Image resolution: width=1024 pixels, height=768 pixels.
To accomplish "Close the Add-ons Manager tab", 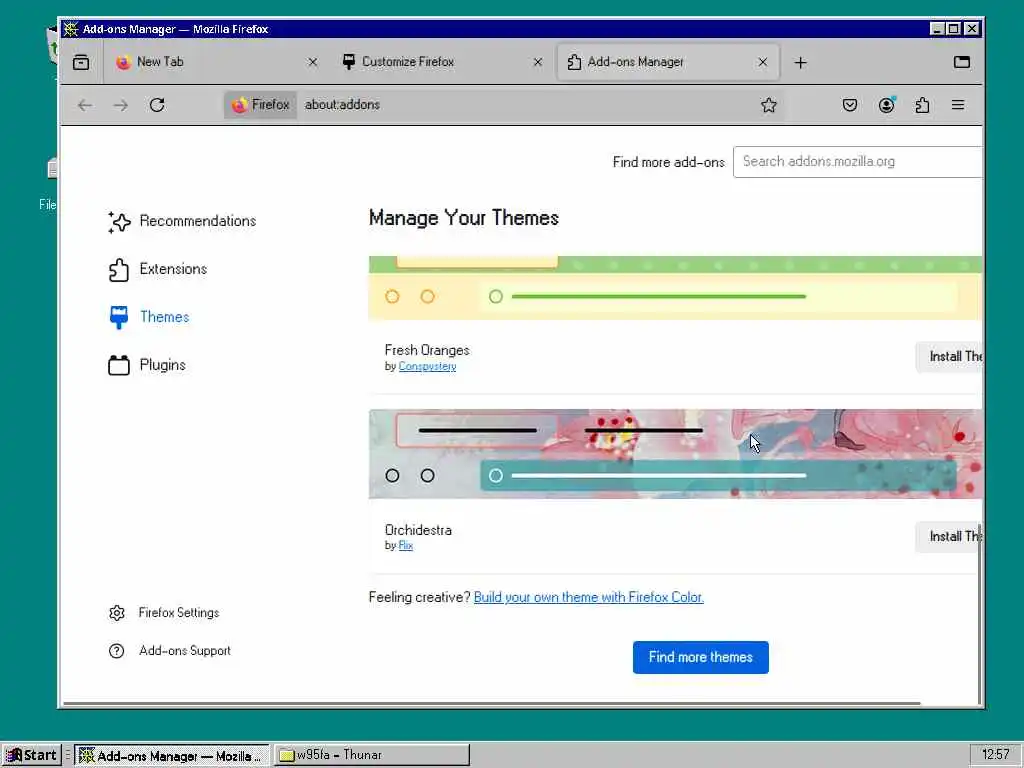I will (x=763, y=62).
